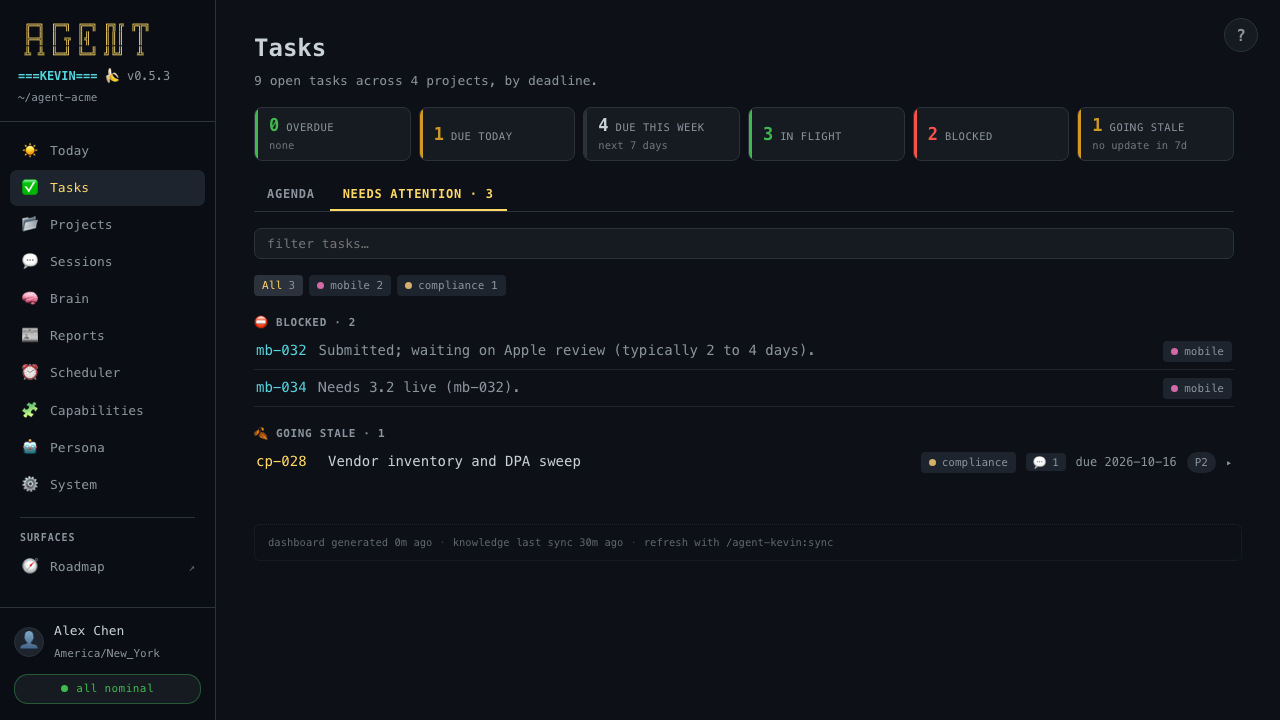Viewport: 1280px width, 720px height.
Task: Click the Vendor inventory and DPA sweep title
Action: click(454, 461)
